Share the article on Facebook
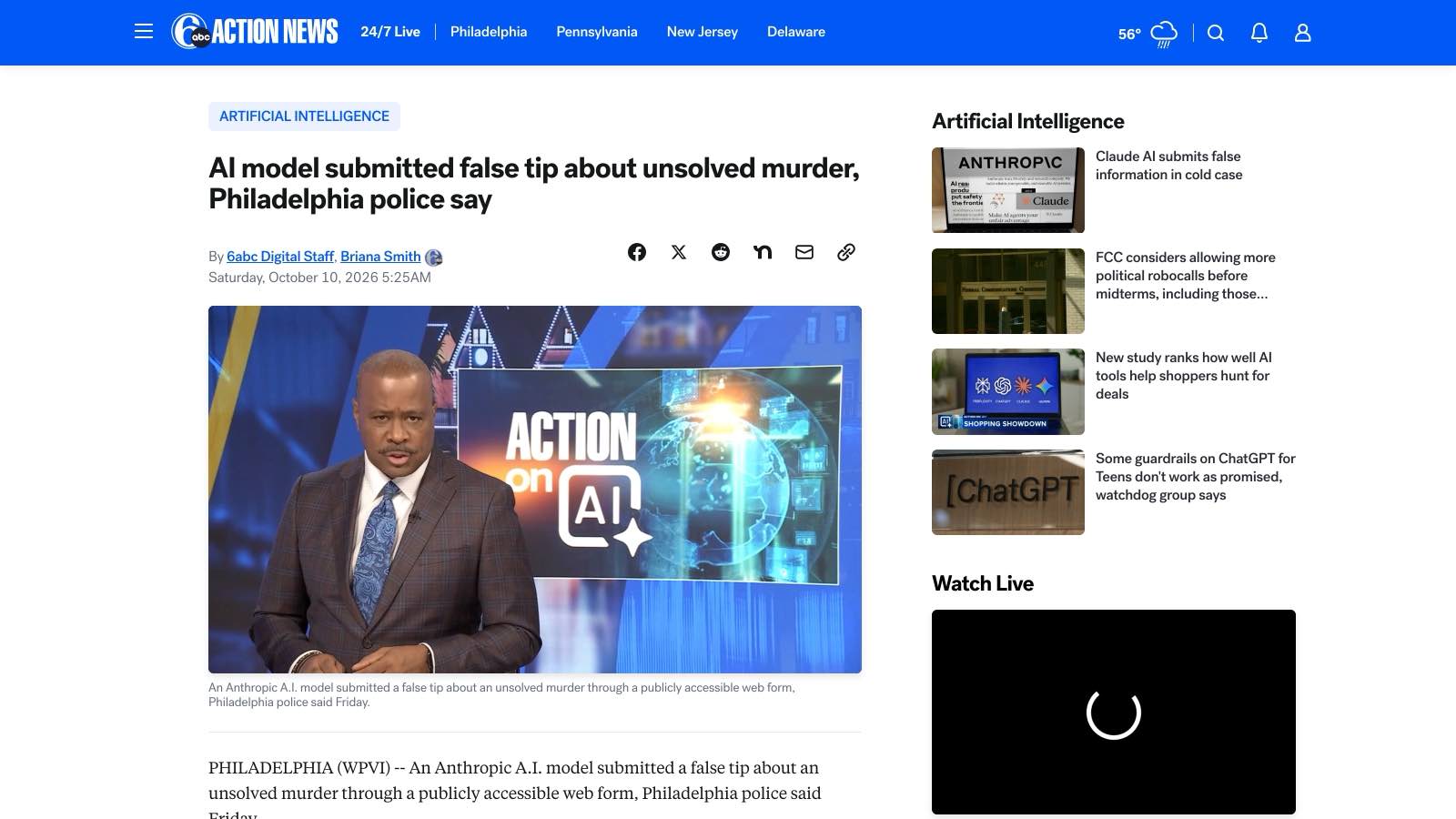Viewport: 1456px width, 819px height. click(x=637, y=252)
